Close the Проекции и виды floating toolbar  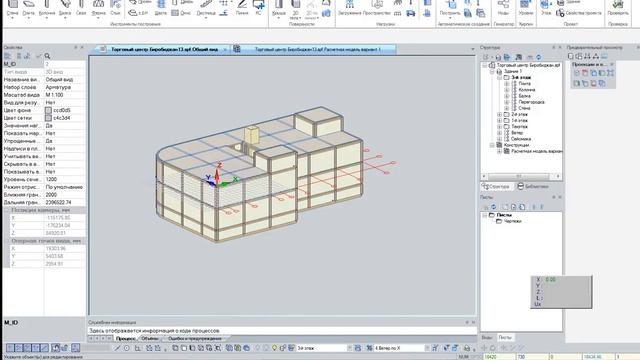611,64
